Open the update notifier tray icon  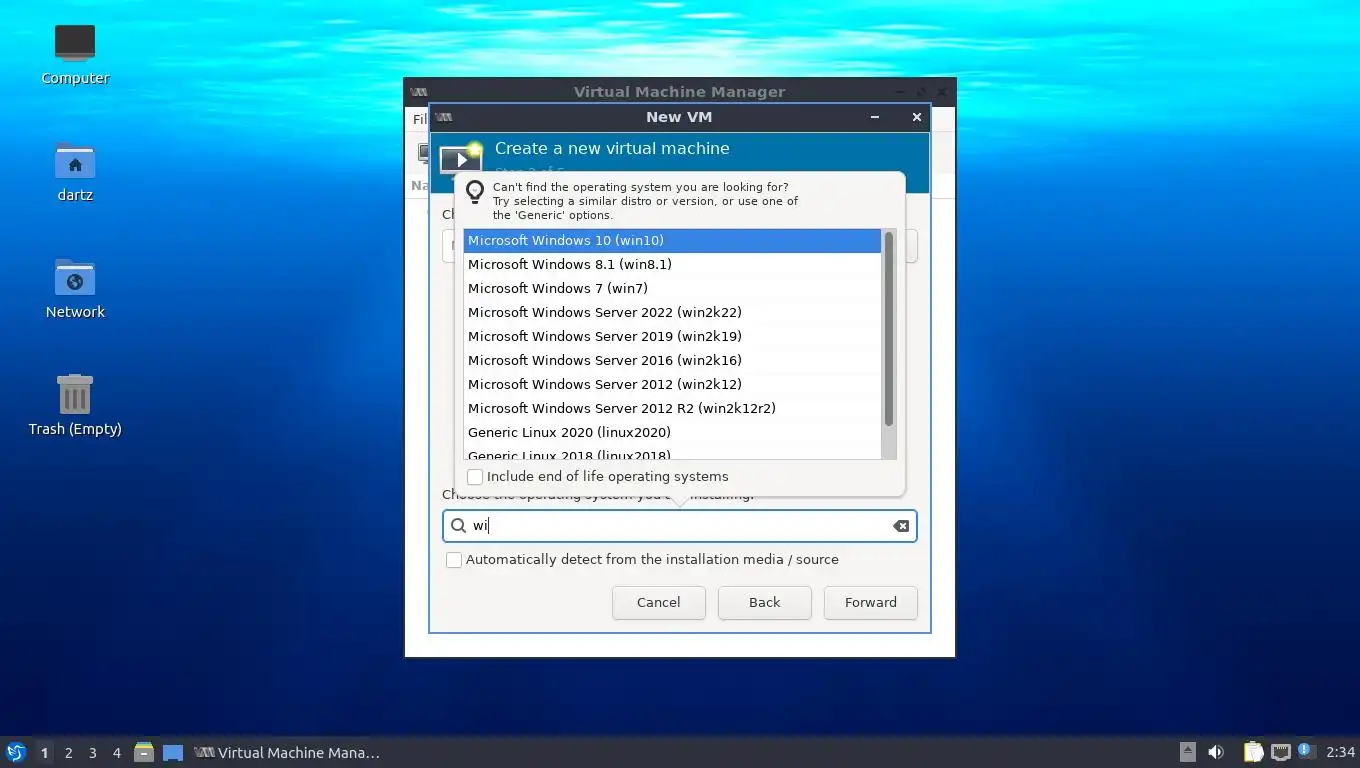[1305, 751]
